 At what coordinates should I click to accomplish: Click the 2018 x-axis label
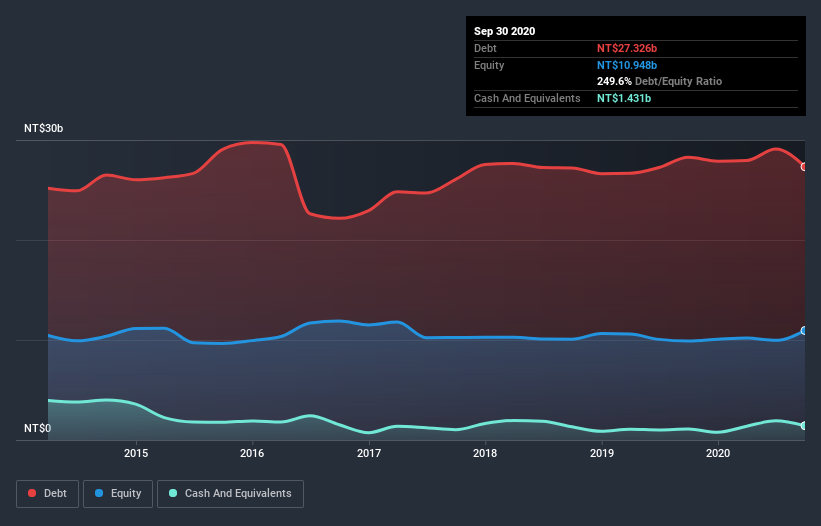click(485, 453)
